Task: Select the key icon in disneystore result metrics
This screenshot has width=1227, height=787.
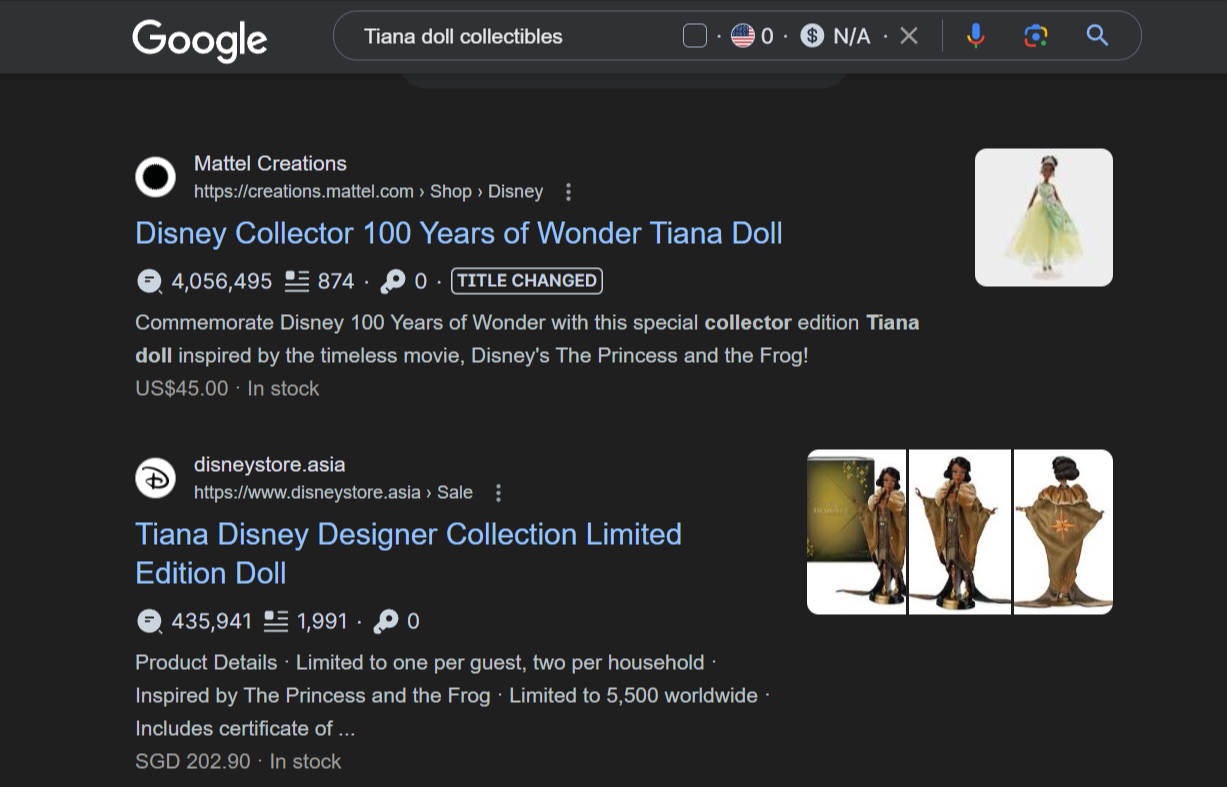Action: point(386,621)
